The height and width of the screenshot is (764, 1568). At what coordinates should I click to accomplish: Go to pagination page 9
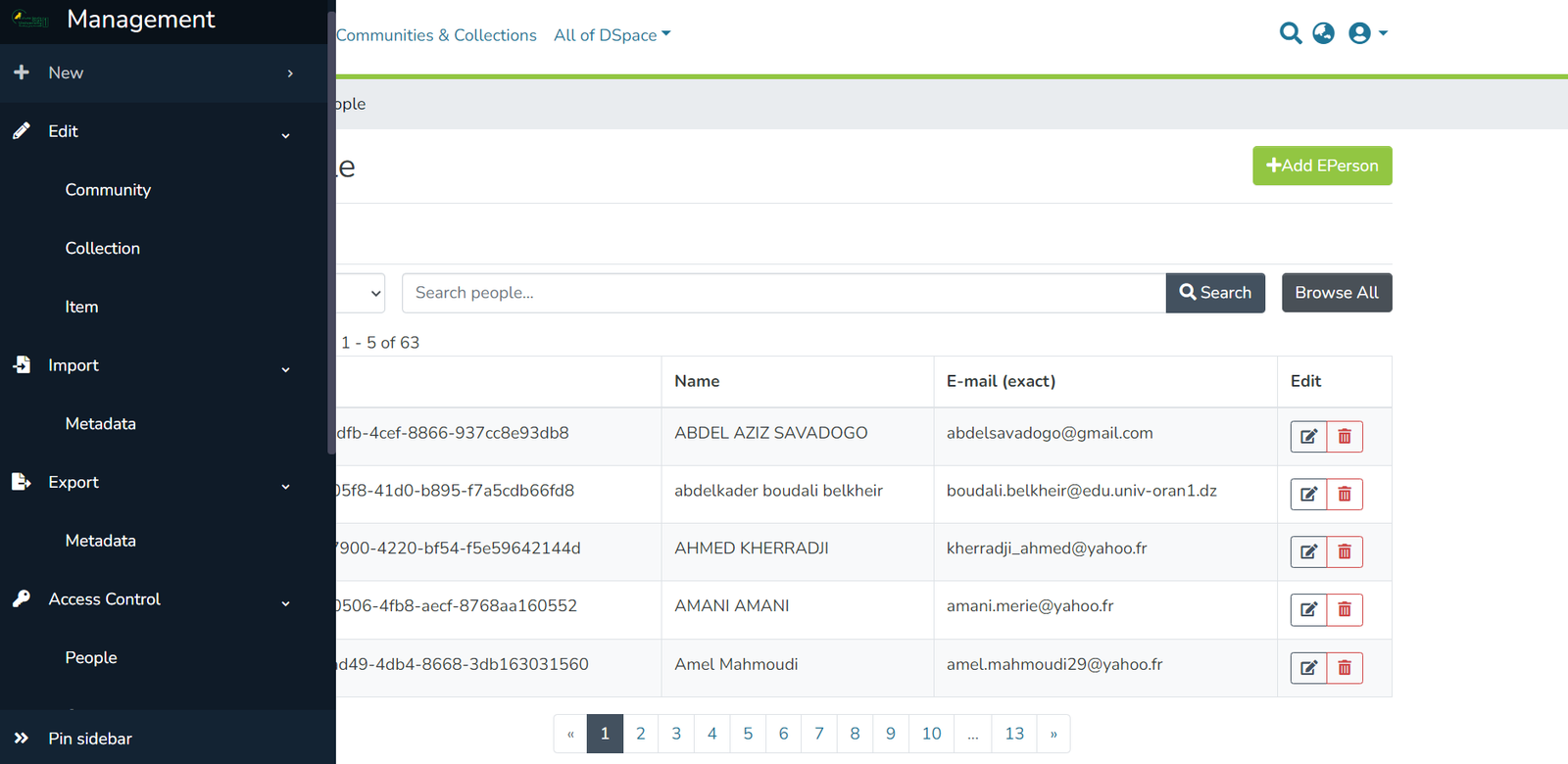click(891, 734)
